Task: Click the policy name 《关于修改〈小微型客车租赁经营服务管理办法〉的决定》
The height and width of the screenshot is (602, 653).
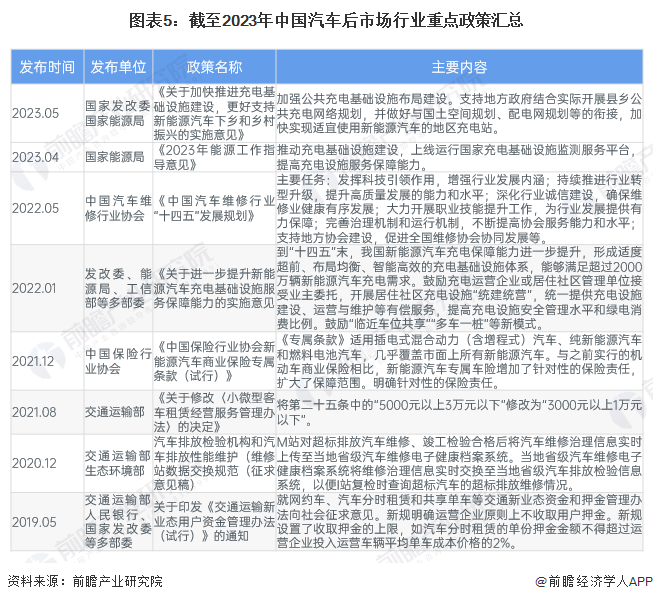Action: point(214,412)
